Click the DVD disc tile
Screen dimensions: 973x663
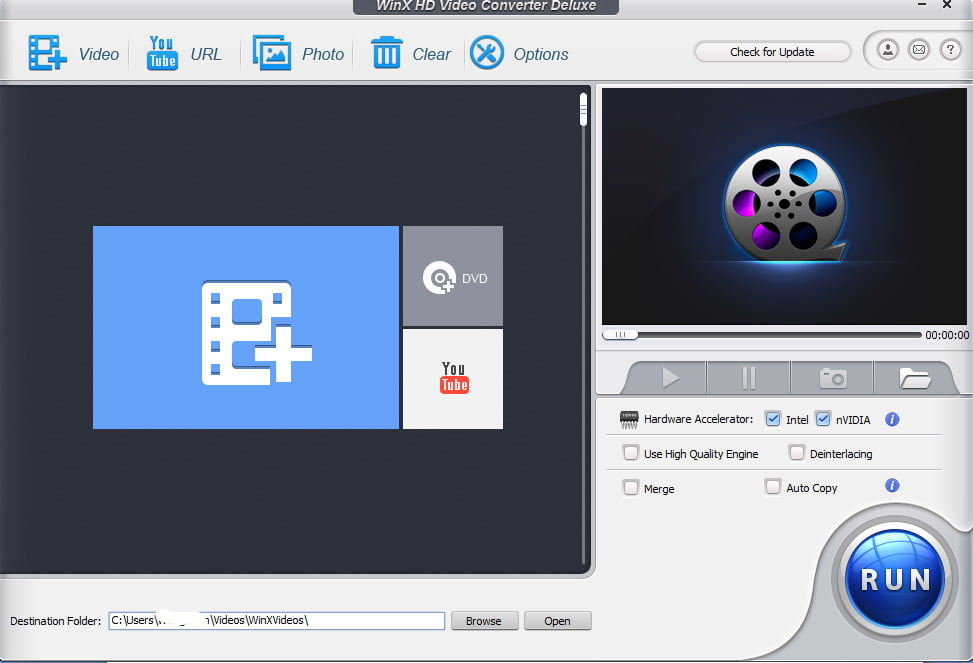(453, 276)
